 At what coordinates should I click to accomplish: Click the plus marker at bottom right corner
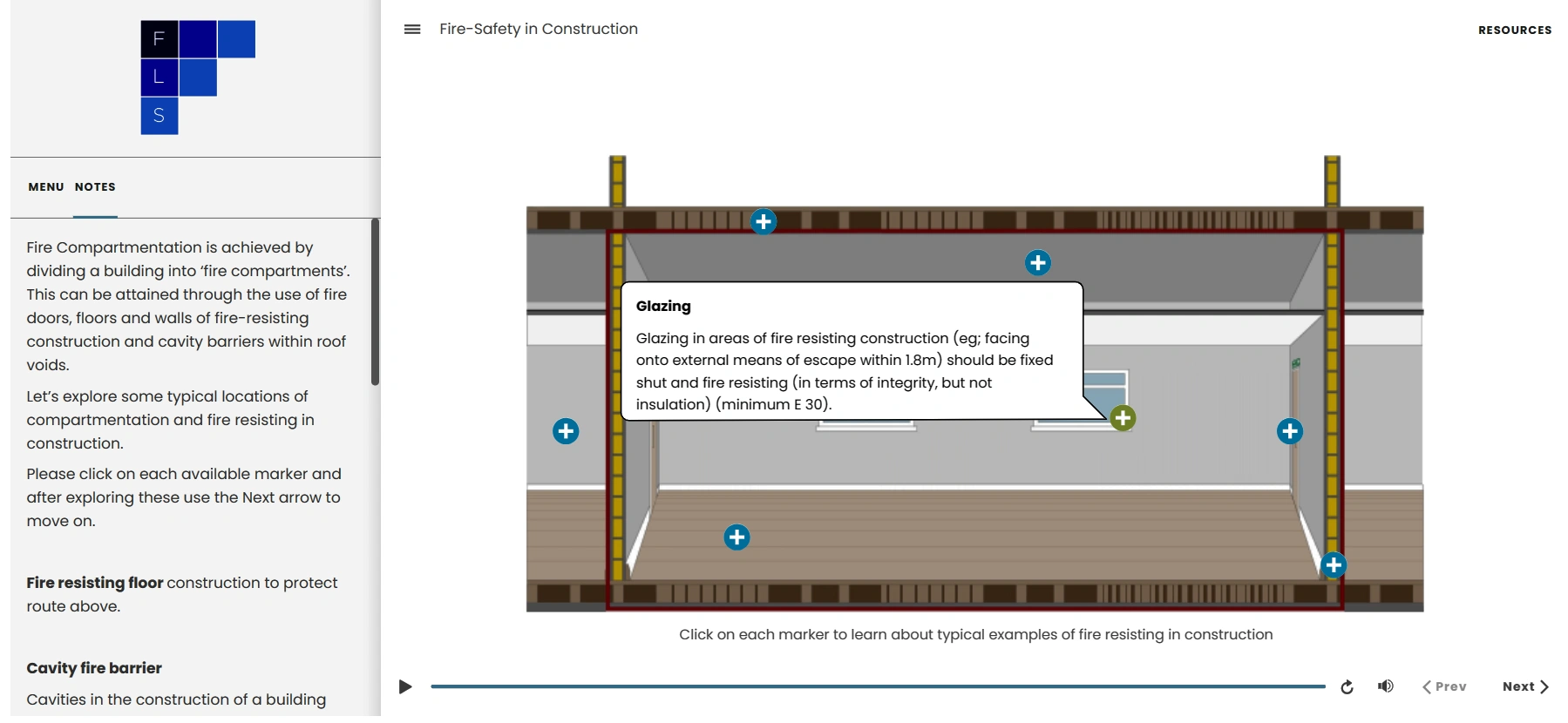[x=1333, y=565]
